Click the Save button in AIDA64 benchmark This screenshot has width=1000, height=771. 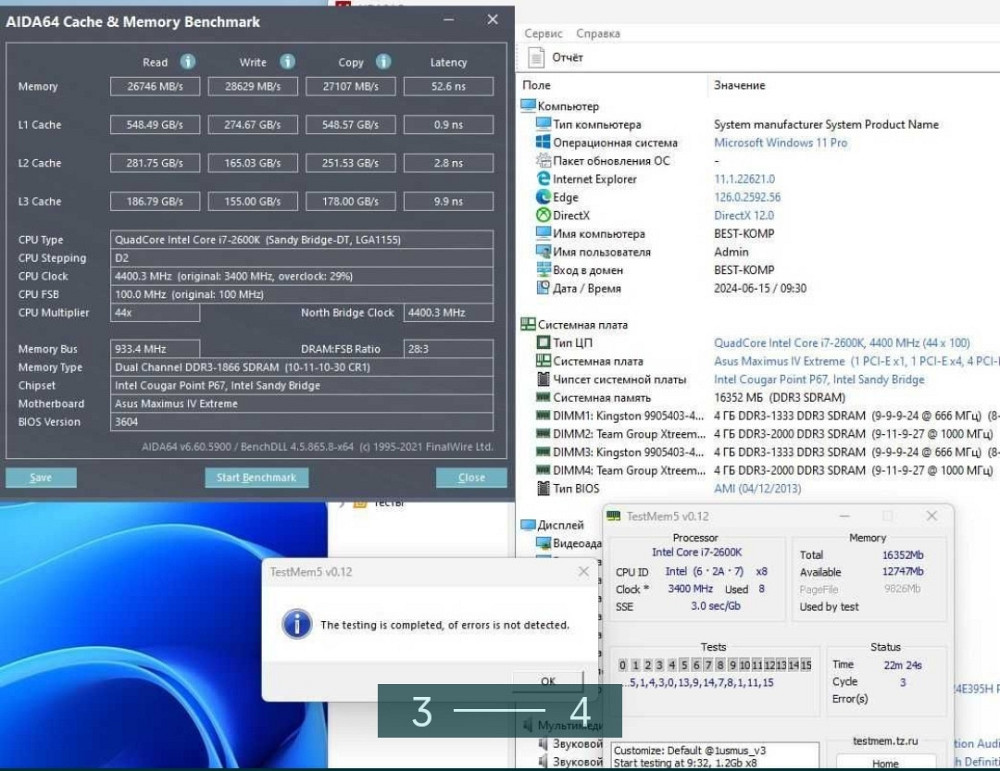point(41,477)
